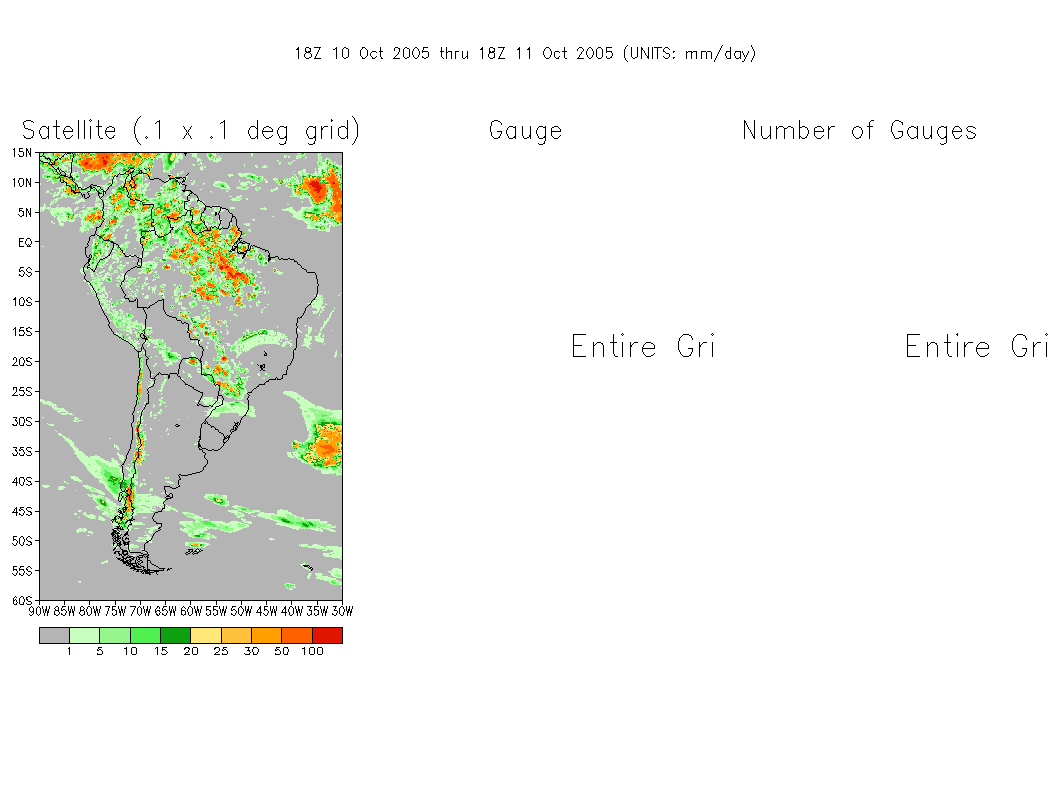The height and width of the screenshot is (800, 1050).
Task: Click the red rainfall cluster in northeast Atlantic
Action: (317, 189)
